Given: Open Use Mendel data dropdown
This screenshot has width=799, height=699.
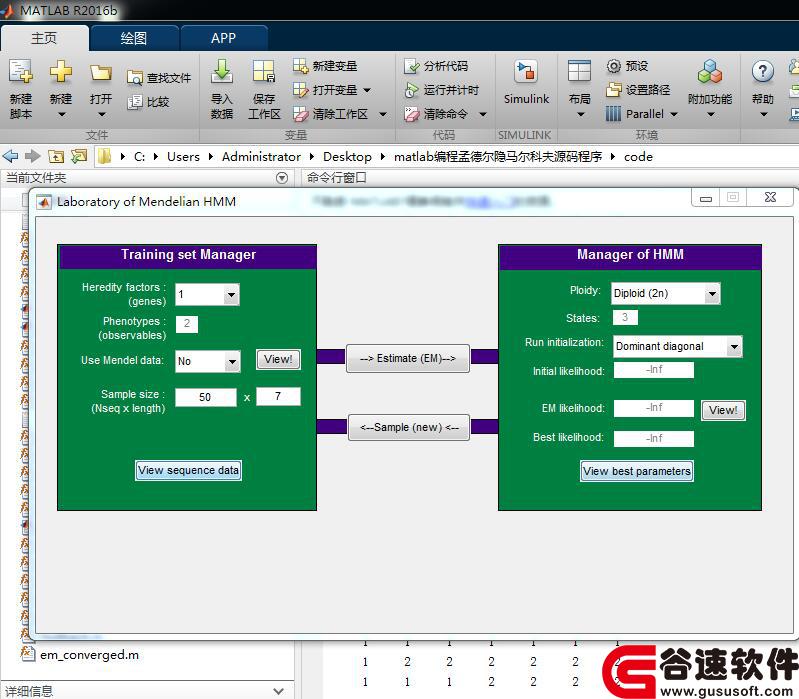Looking at the screenshot, I should 232,362.
